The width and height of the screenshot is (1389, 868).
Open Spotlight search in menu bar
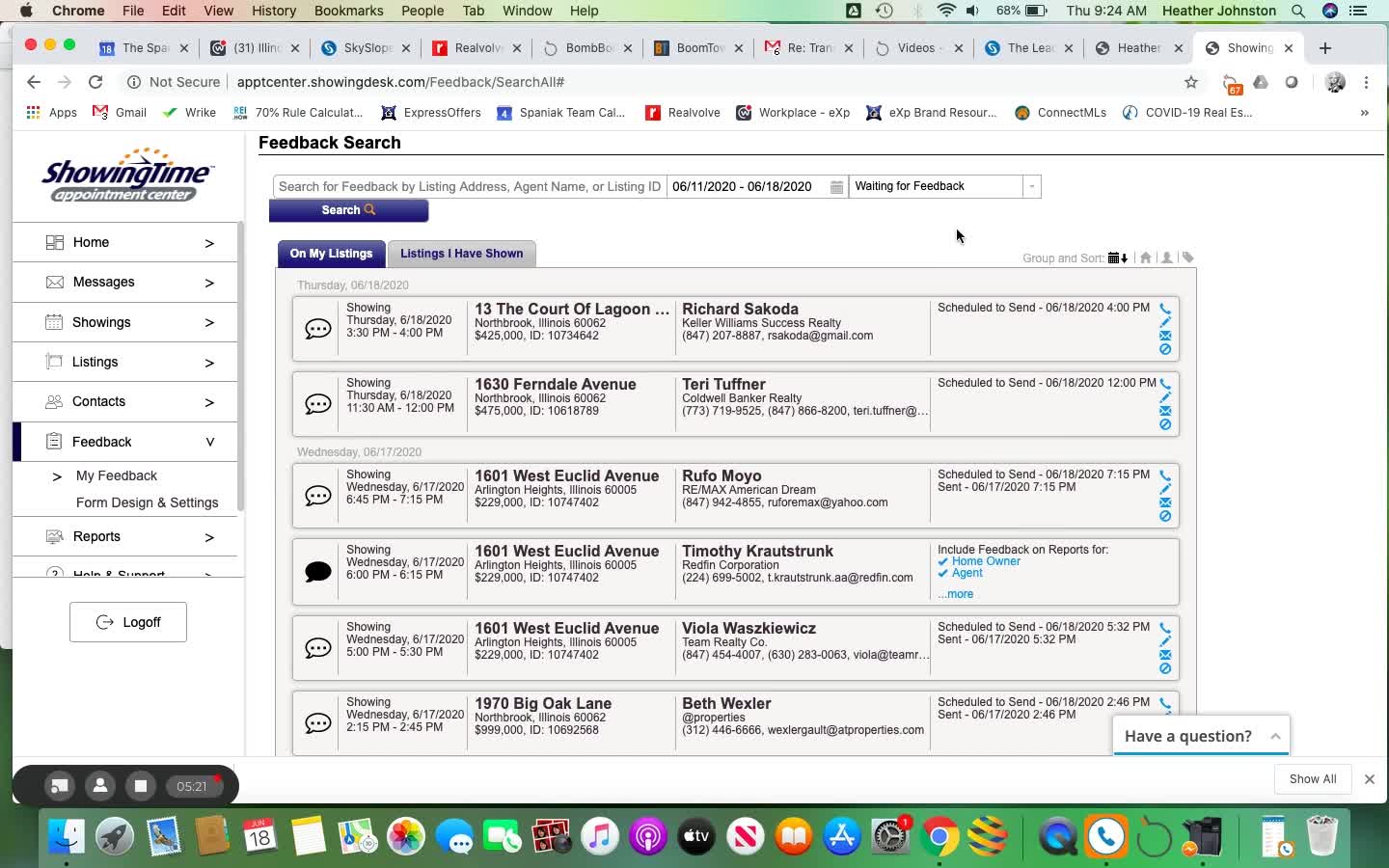[1298, 11]
